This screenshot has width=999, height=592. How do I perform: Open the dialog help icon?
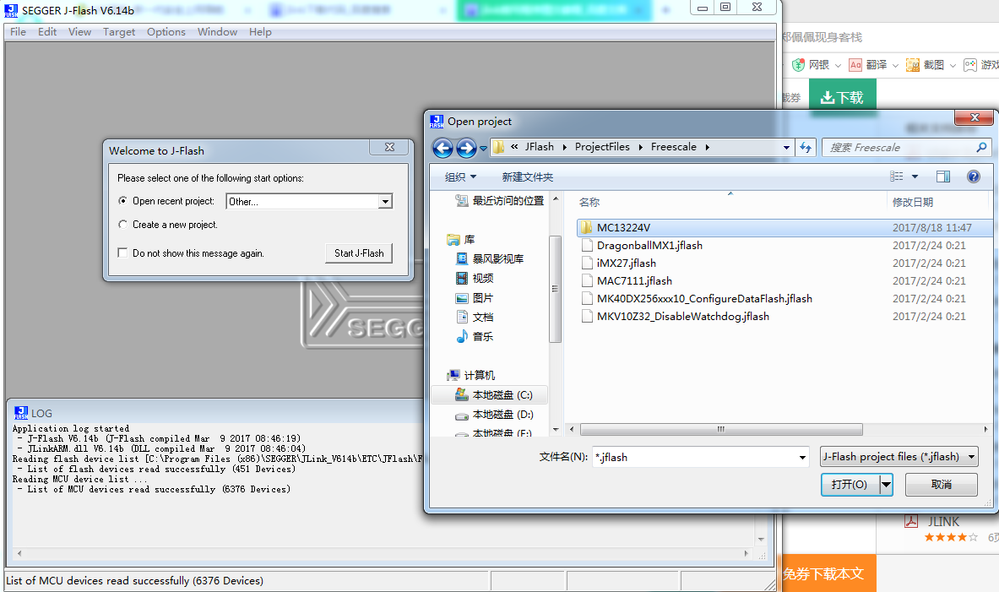coord(974,177)
